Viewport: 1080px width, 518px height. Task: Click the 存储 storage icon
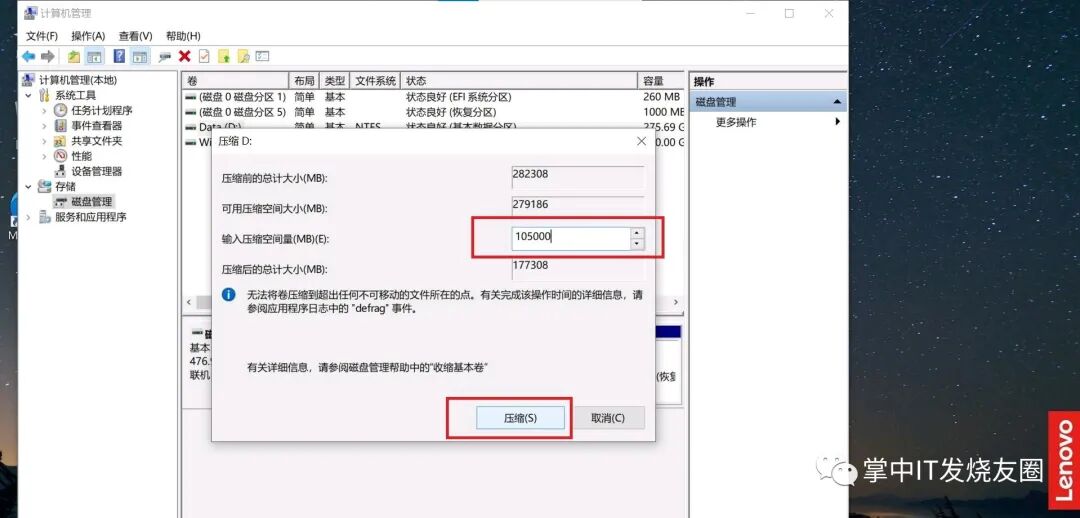pos(45,186)
